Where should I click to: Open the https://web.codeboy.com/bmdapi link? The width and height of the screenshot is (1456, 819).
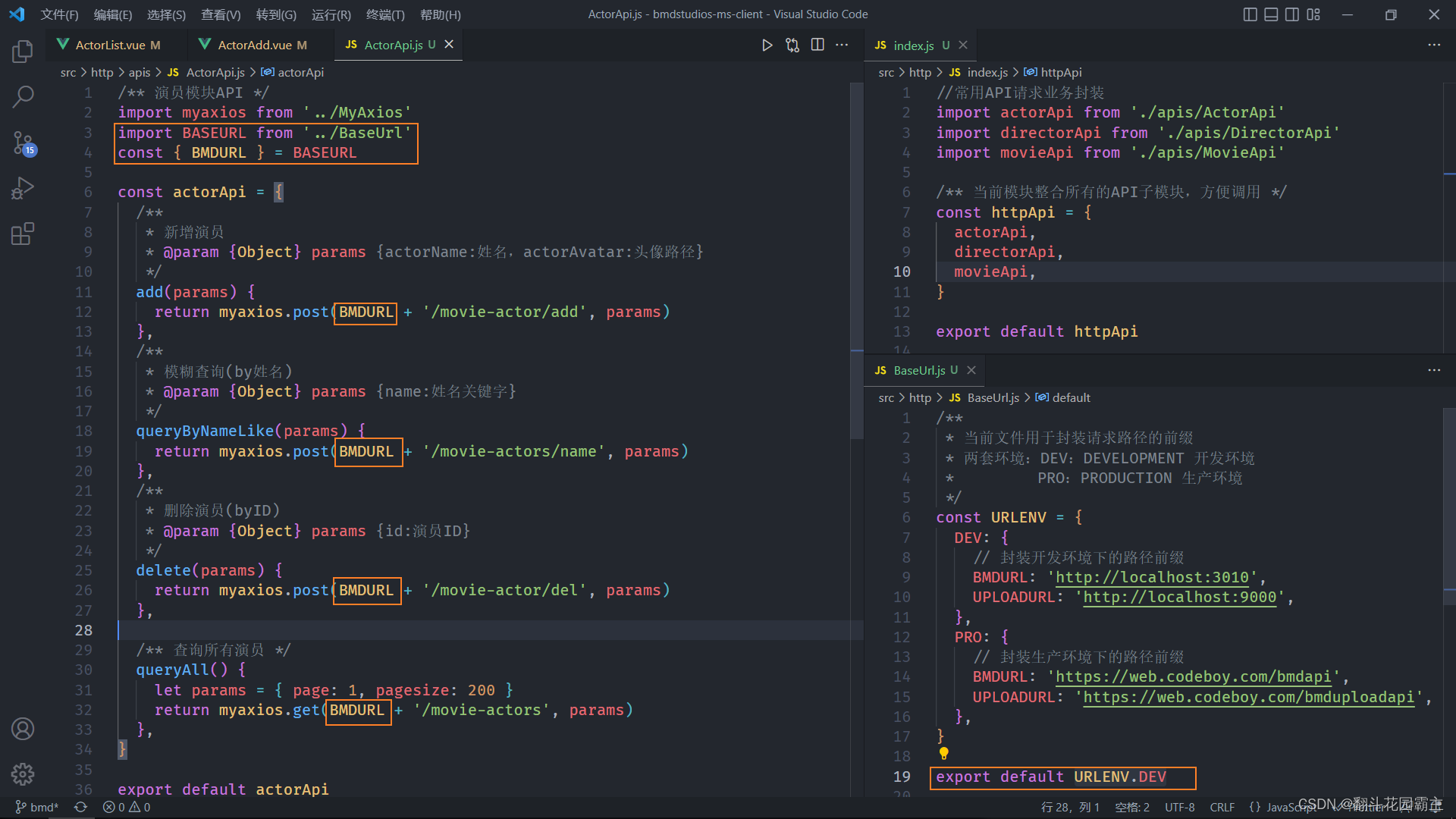point(1194,676)
